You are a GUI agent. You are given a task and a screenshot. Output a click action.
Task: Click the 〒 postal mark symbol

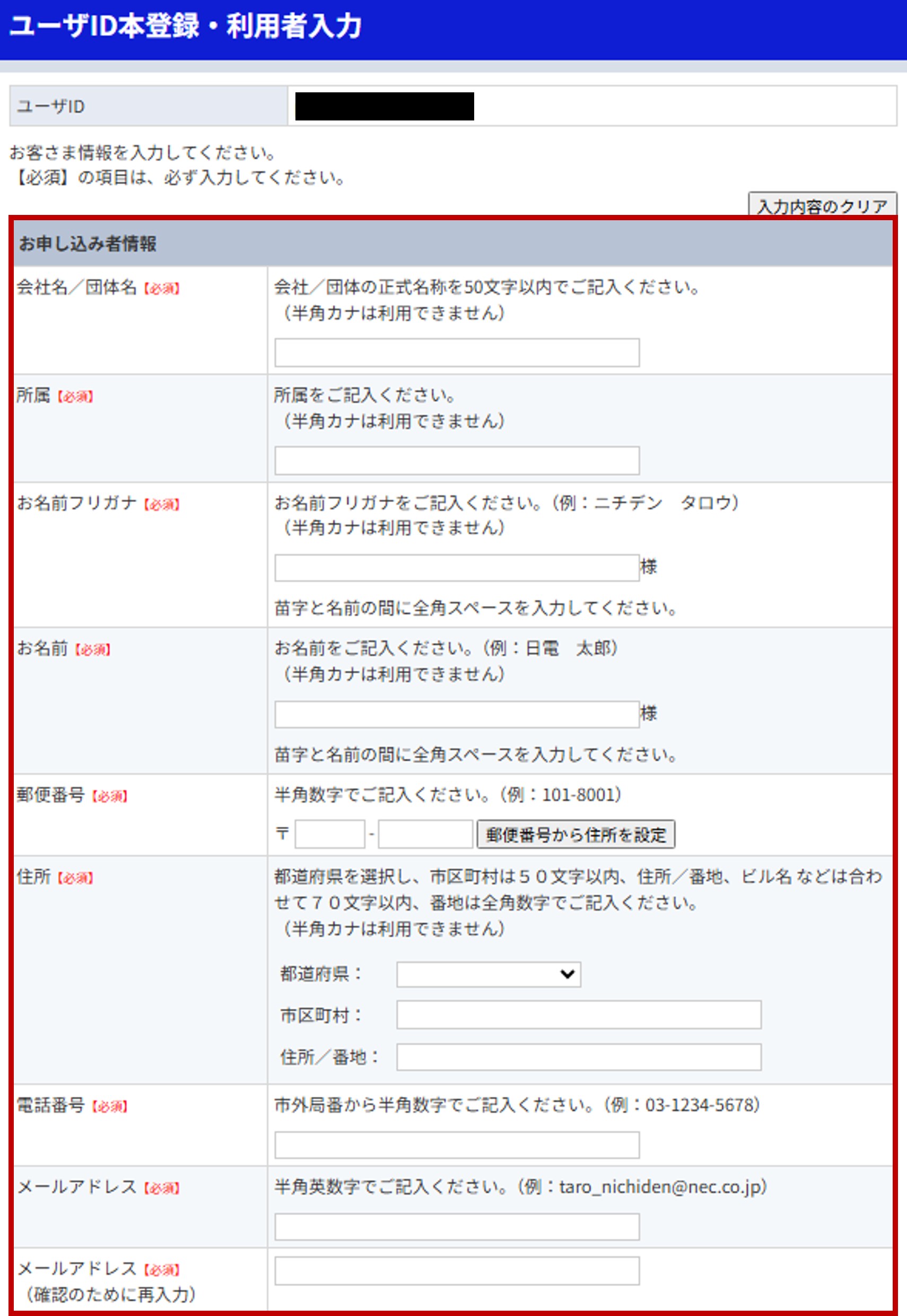point(282,834)
